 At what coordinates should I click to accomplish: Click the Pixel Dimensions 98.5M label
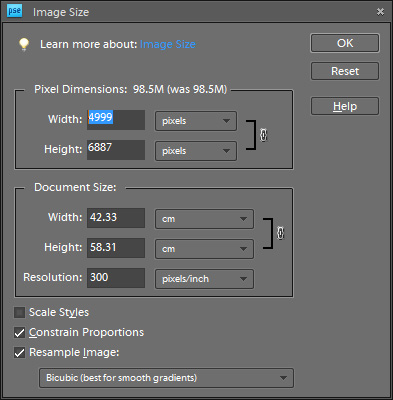pyautogui.click(x=131, y=89)
